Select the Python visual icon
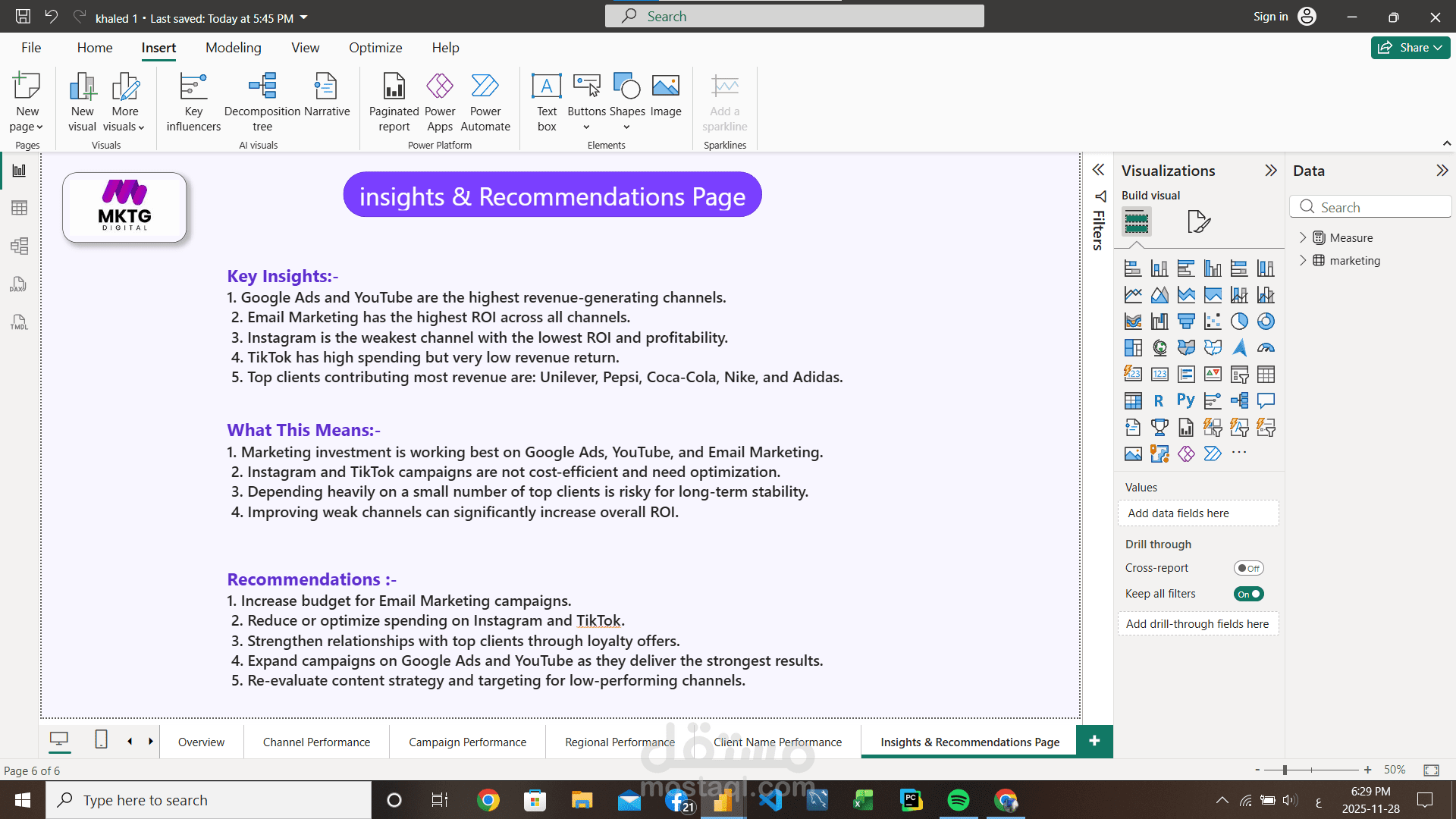1456x819 pixels. click(x=1186, y=400)
